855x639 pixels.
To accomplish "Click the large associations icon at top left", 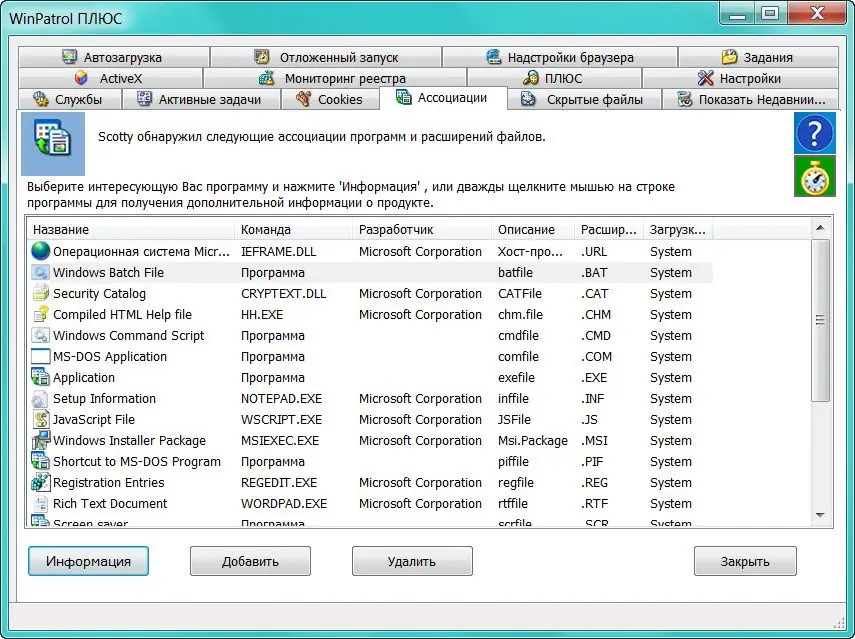I will pyautogui.click(x=52, y=143).
